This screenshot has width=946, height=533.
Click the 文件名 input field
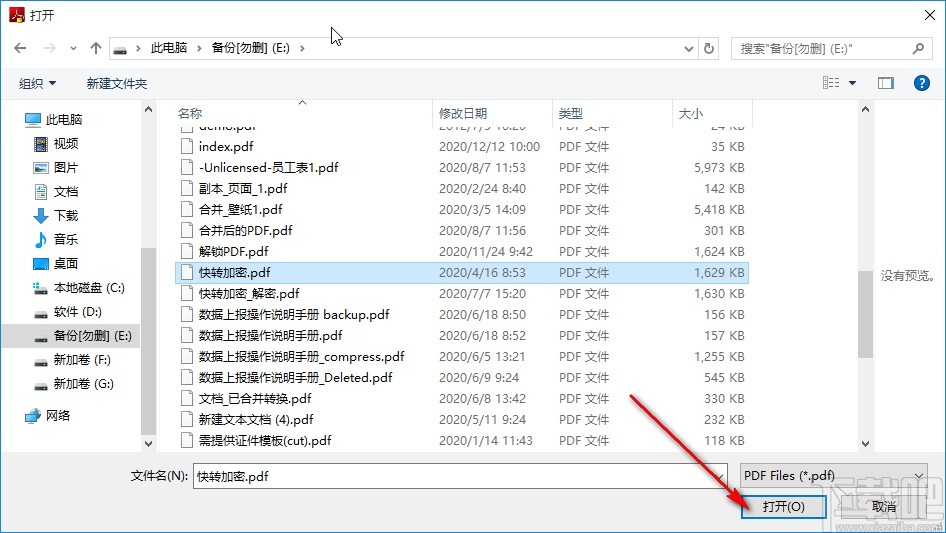pos(460,476)
